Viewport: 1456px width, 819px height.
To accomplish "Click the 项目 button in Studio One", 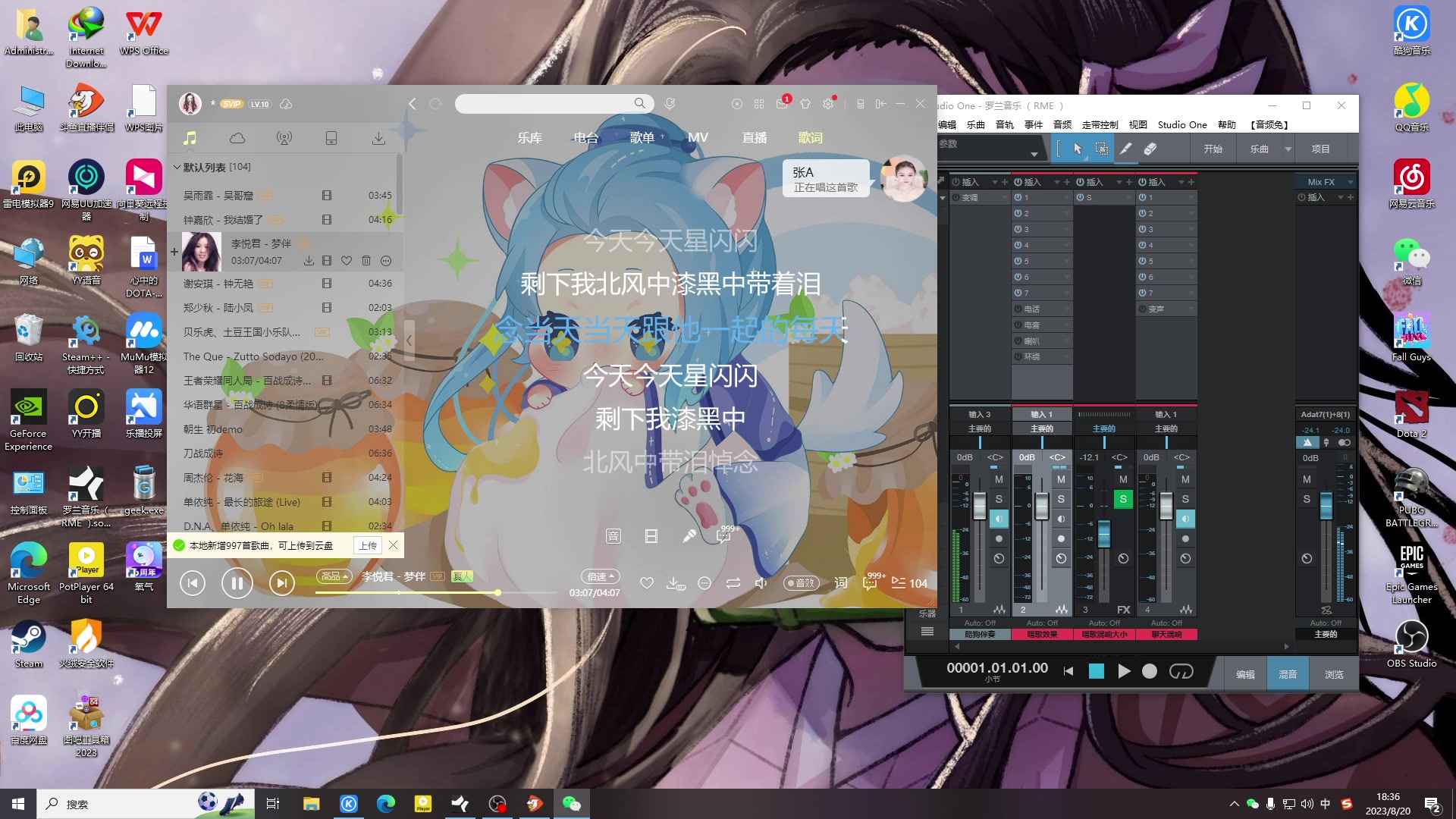I will click(x=1320, y=149).
